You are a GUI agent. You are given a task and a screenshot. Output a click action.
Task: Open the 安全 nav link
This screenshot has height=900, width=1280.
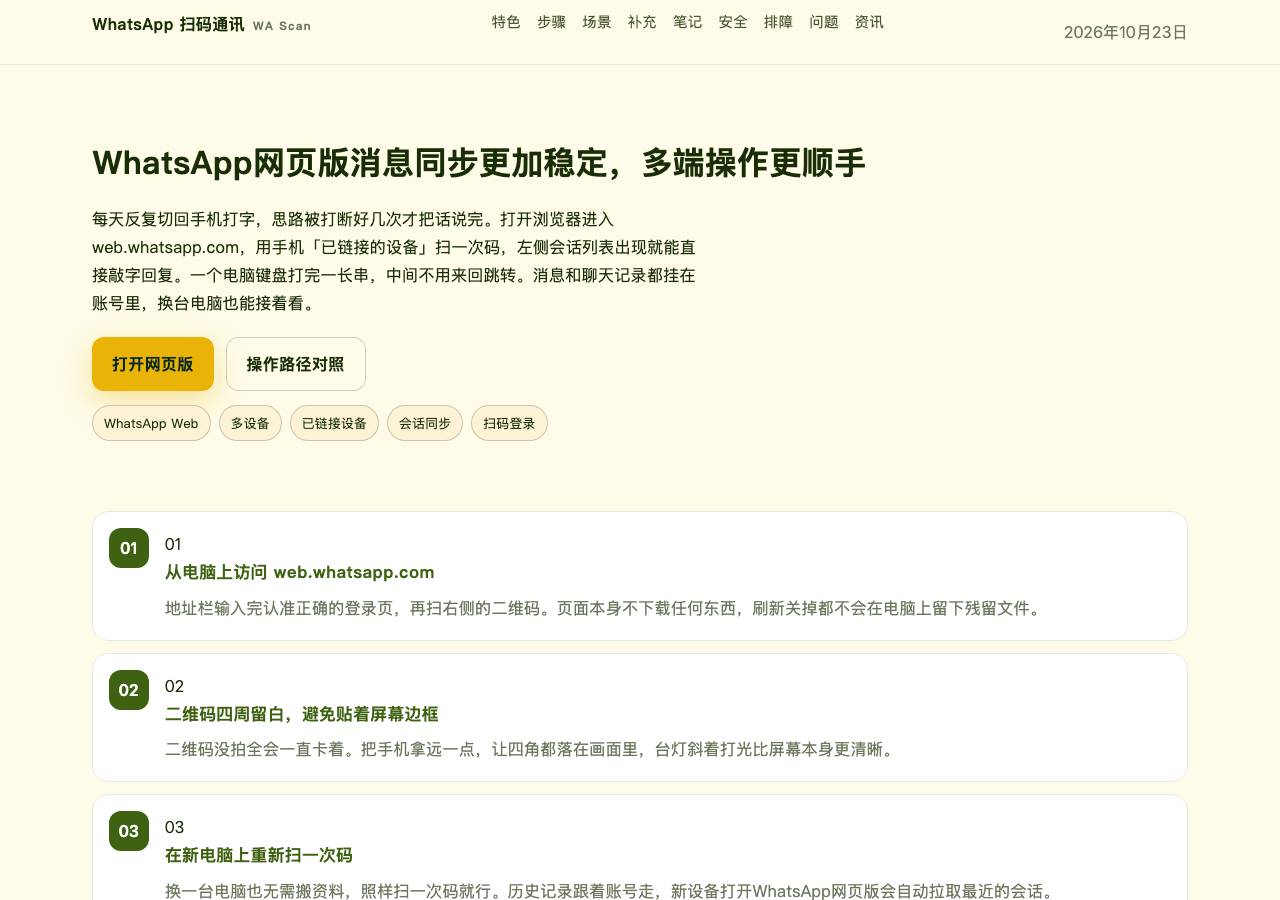point(733,22)
